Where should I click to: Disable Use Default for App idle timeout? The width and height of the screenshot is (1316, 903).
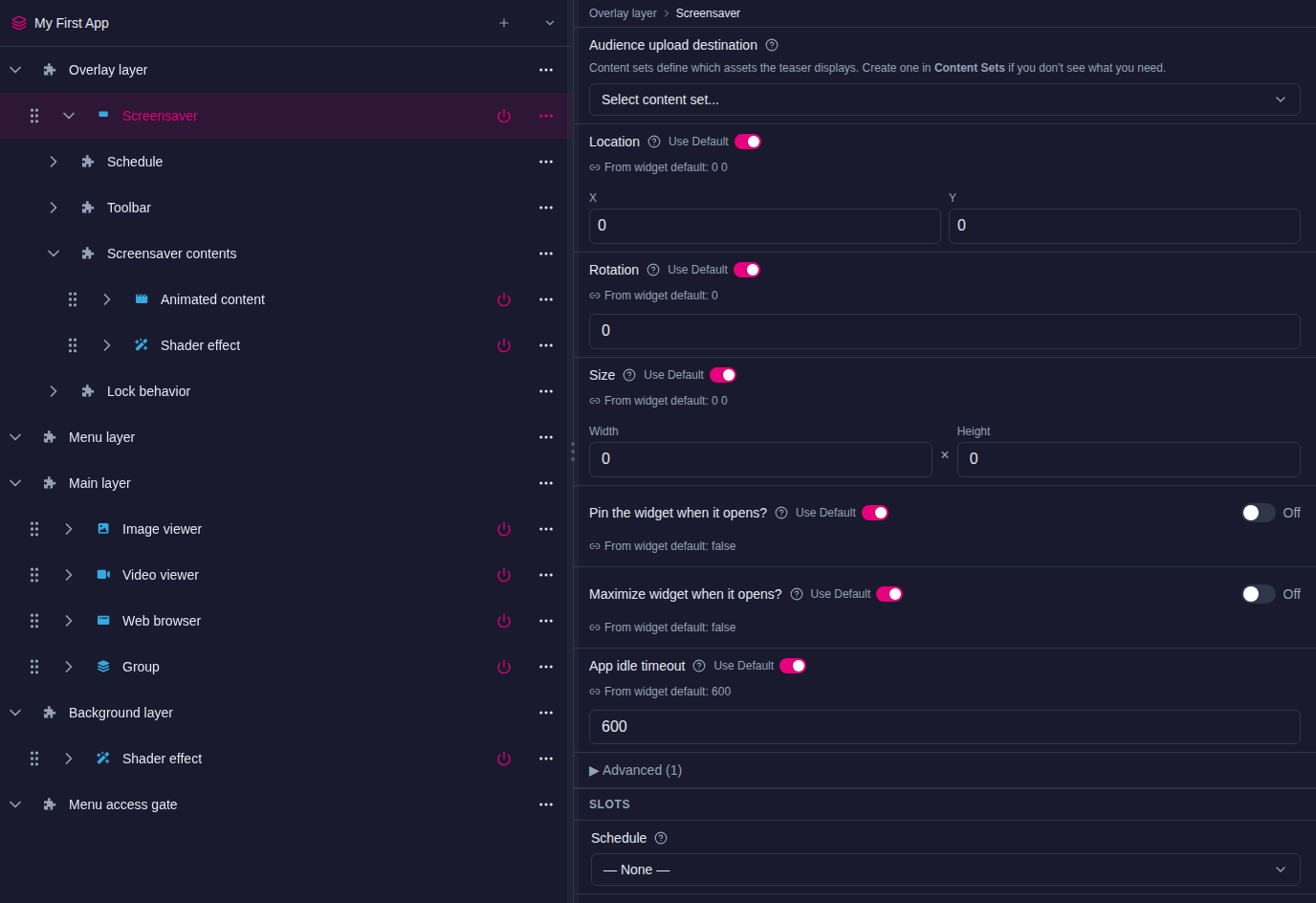[793, 666]
